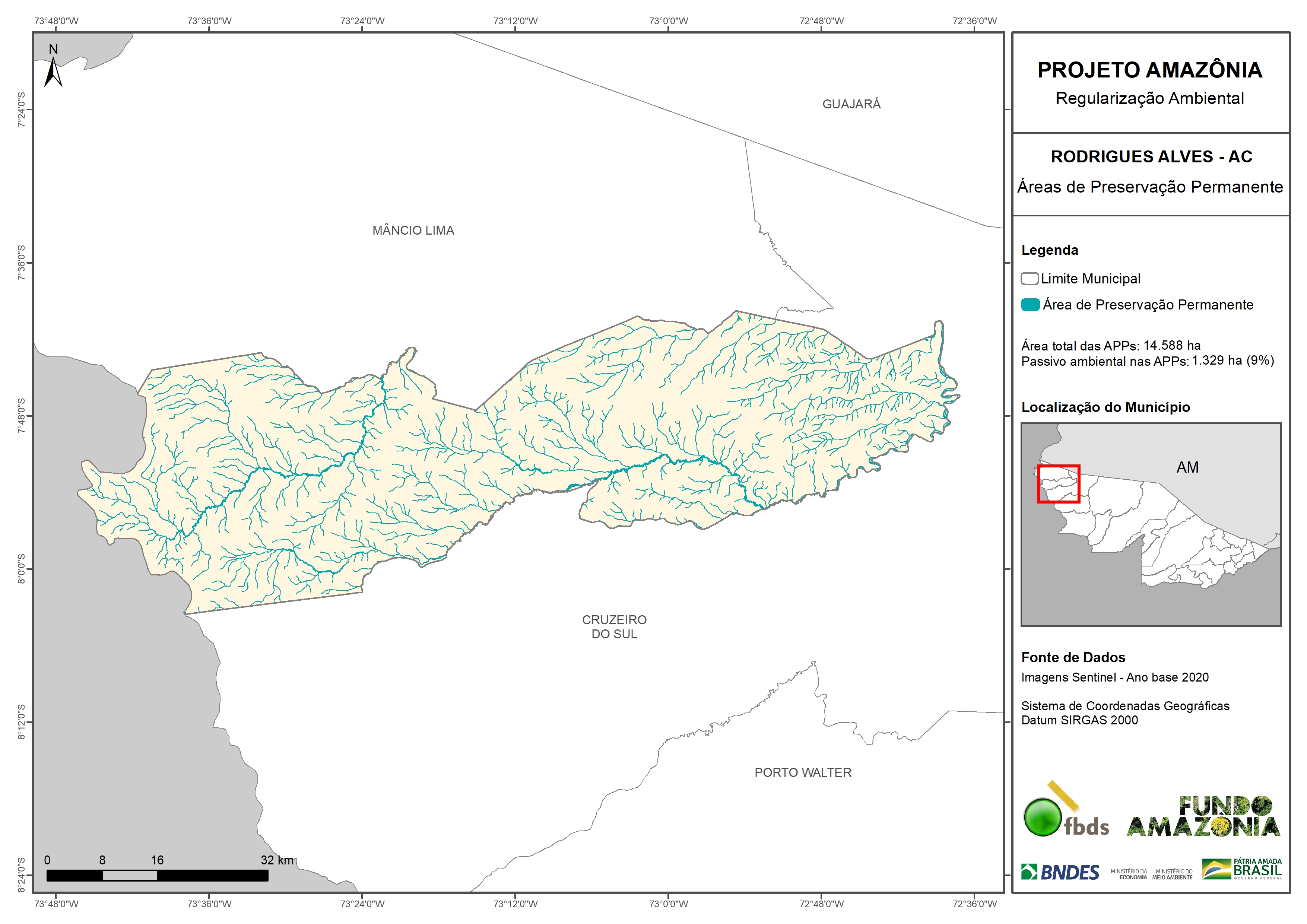Click the teal Área de Preservação Permanente swatch
This screenshot has width=1307, height=924.
coord(1030,305)
